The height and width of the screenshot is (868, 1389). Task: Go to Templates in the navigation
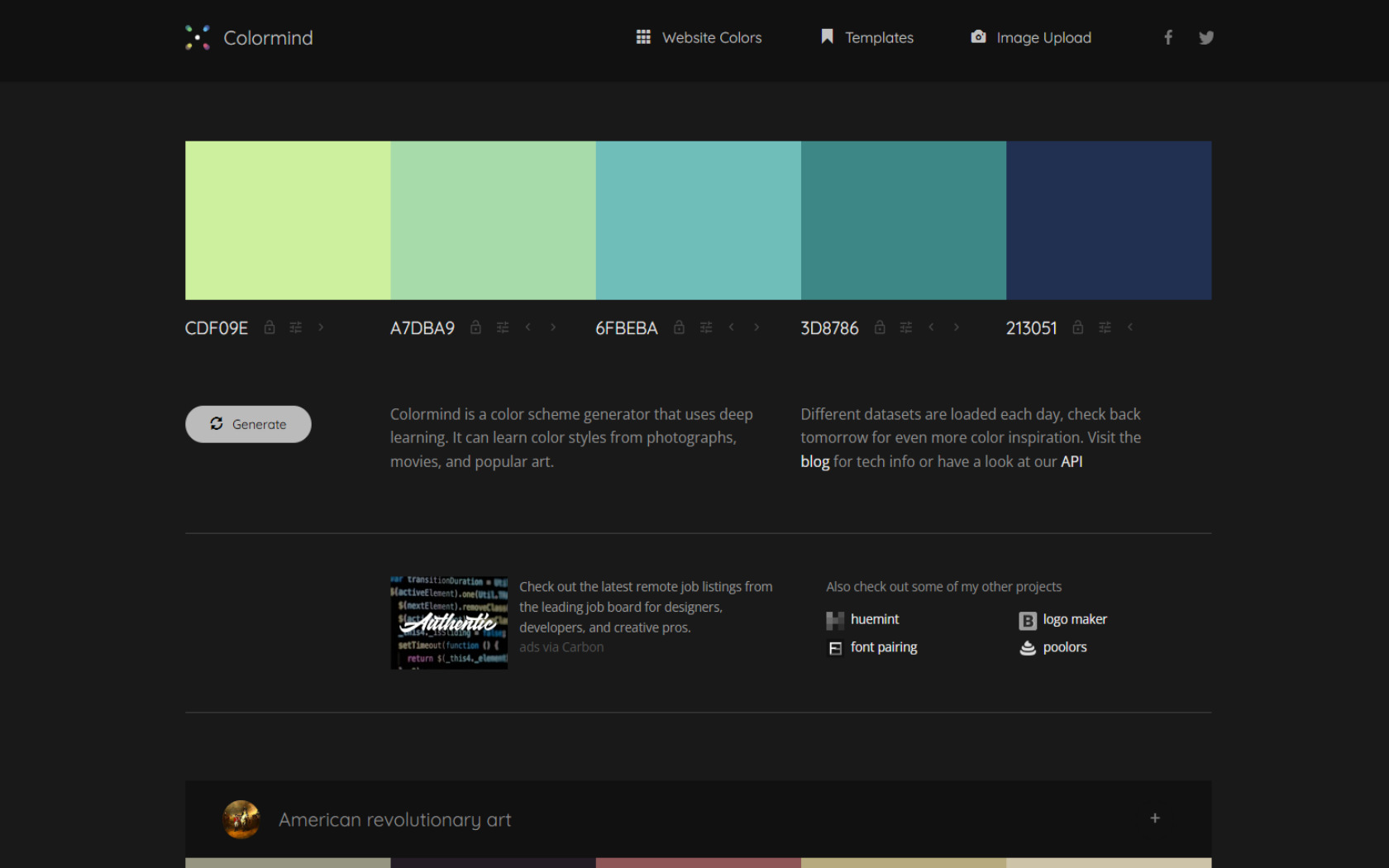867,37
